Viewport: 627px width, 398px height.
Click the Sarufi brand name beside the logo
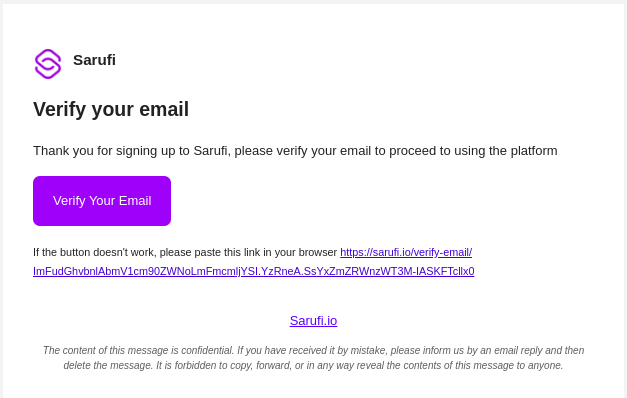pyautogui.click(x=94, y=60)
